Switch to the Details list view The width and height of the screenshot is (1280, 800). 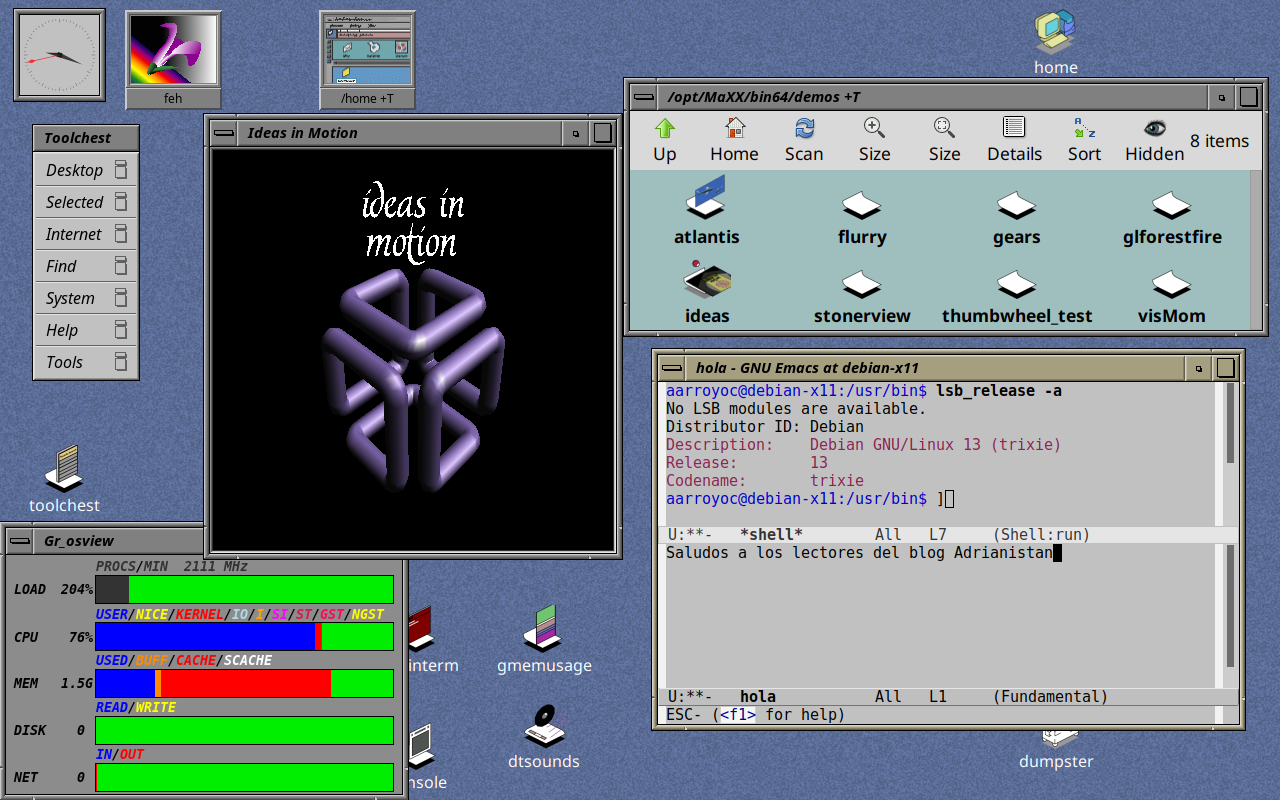tap(1014, 139)
